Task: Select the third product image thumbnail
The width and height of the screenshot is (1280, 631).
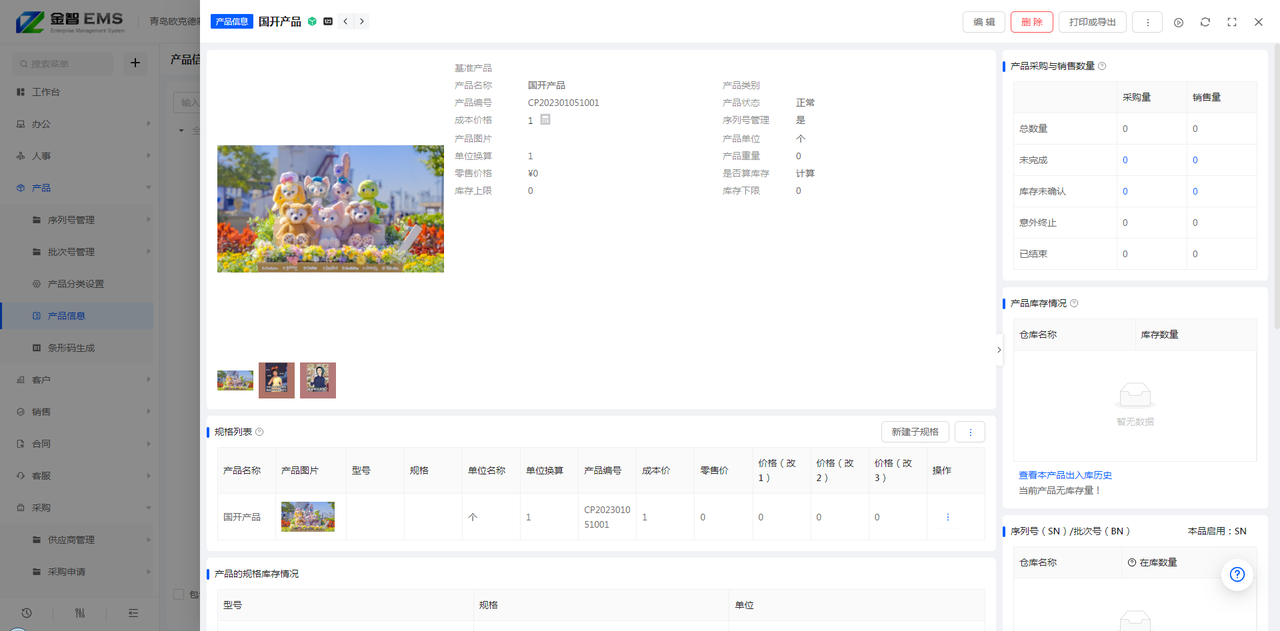Action: click(x=318, y=380)
